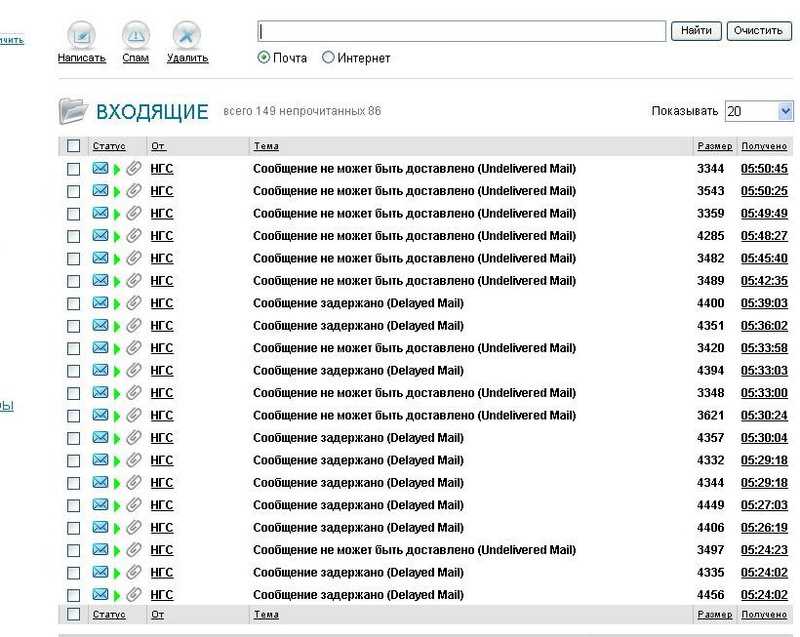This screenshot has width=800, height=637.
Task: Click envelope icon of the 05:24:23 message
Action: pos(100,550)
